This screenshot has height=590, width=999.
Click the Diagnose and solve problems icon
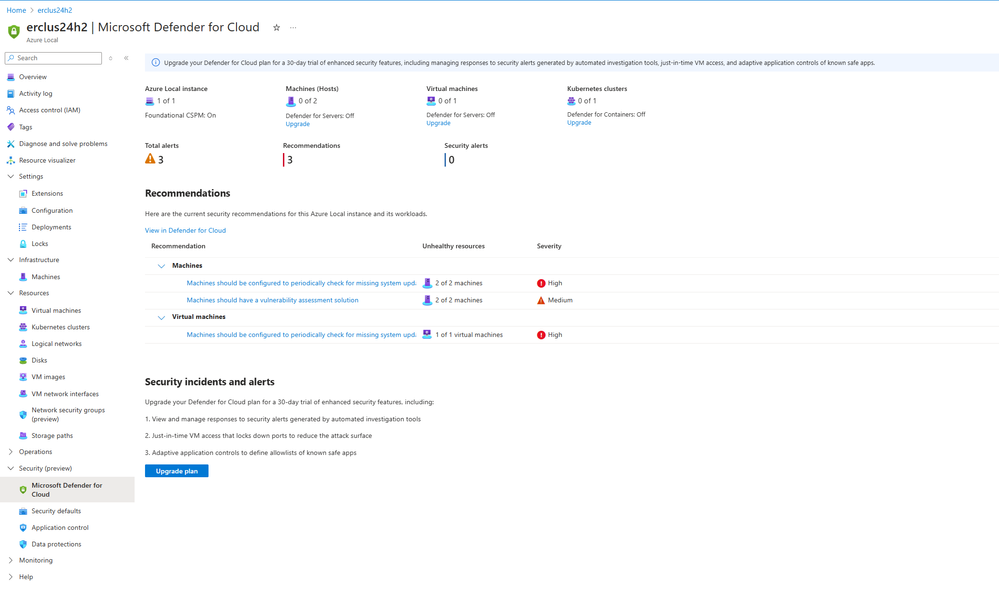coord(11,144)
